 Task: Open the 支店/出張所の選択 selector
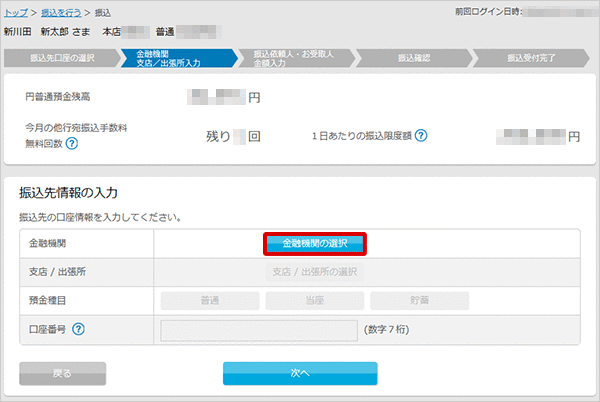point(314,271)
